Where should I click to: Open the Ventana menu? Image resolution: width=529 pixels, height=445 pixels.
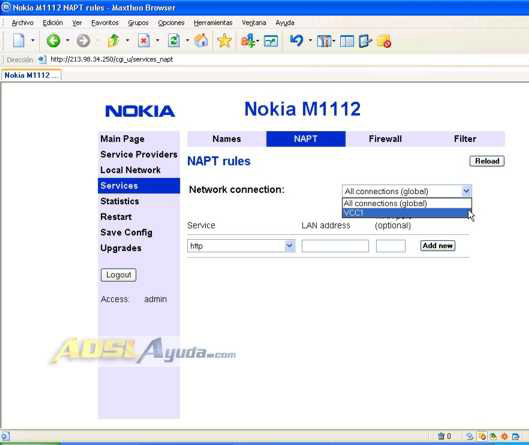pyautogui.click(x=254, y=23)
